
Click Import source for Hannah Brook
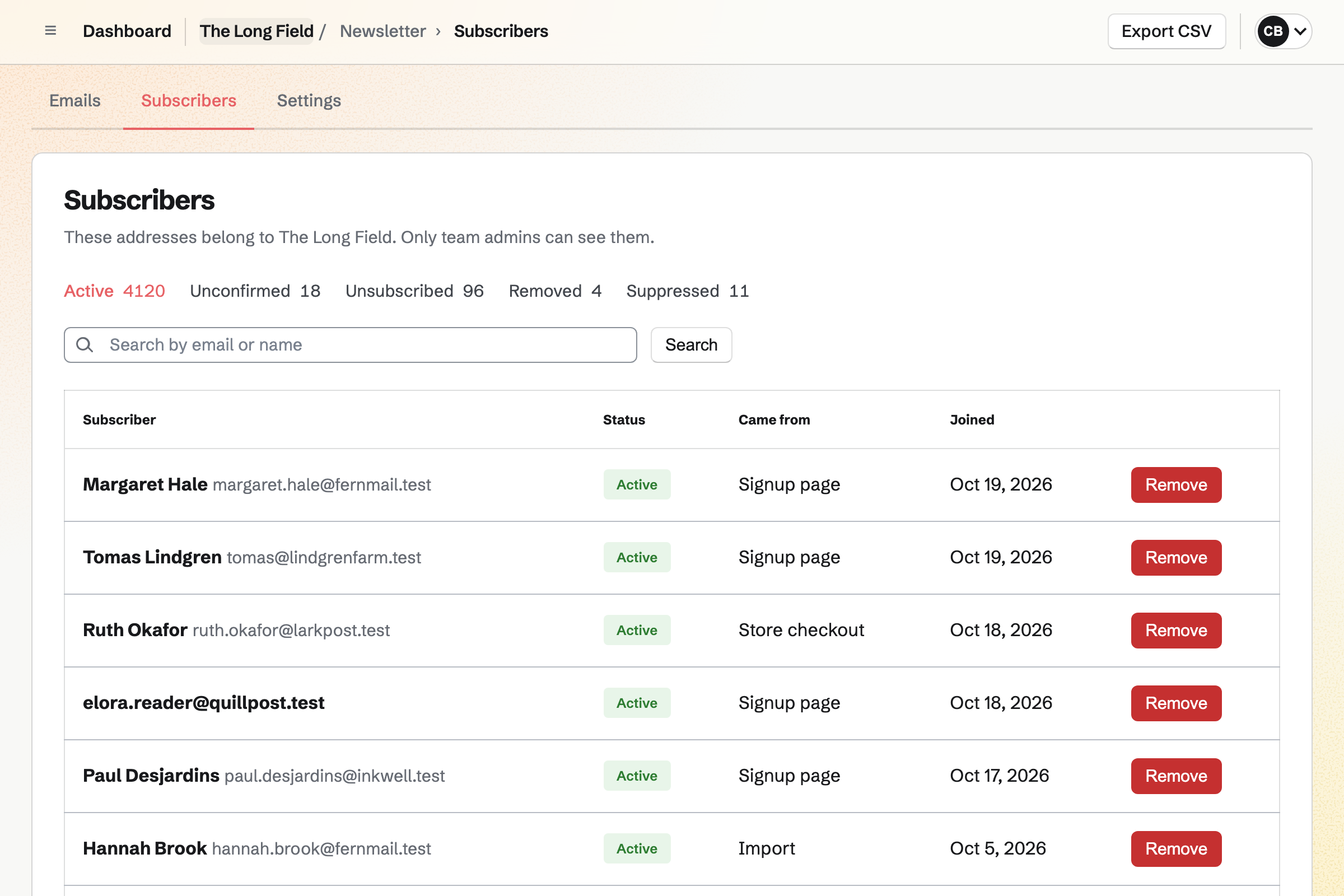tap(766, 848)
